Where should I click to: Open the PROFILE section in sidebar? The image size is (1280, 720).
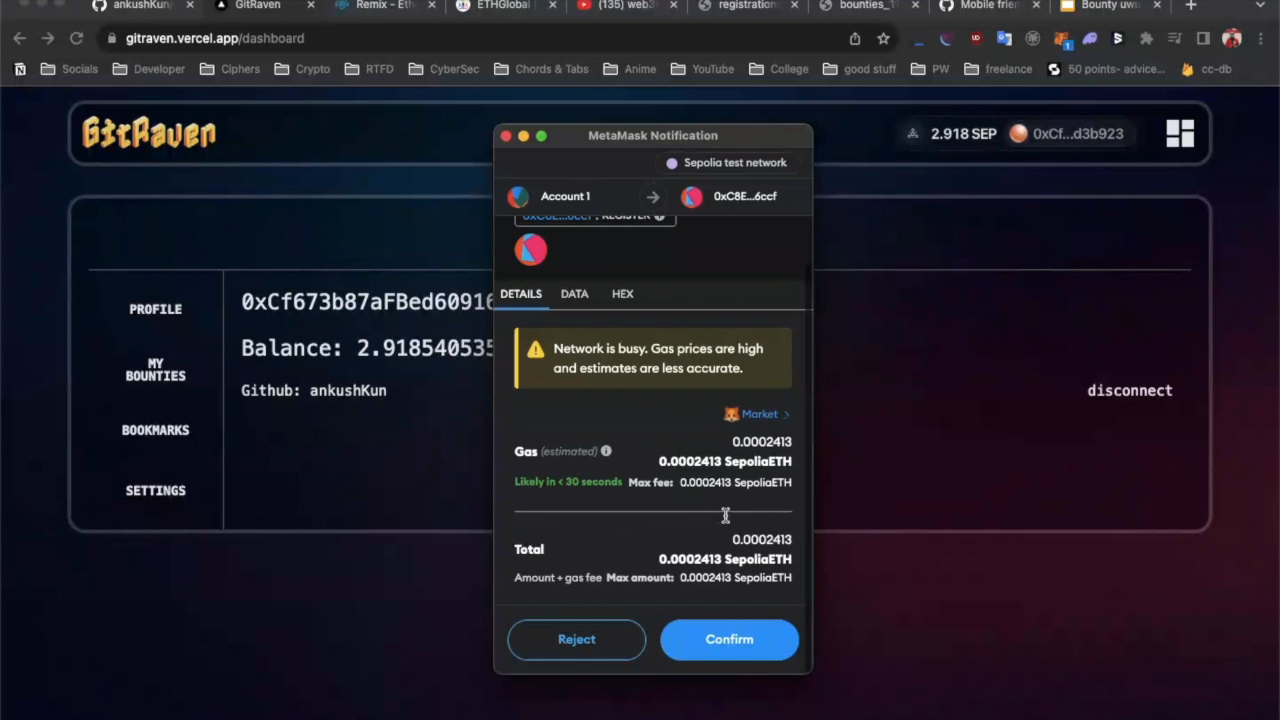pos(155,309)
